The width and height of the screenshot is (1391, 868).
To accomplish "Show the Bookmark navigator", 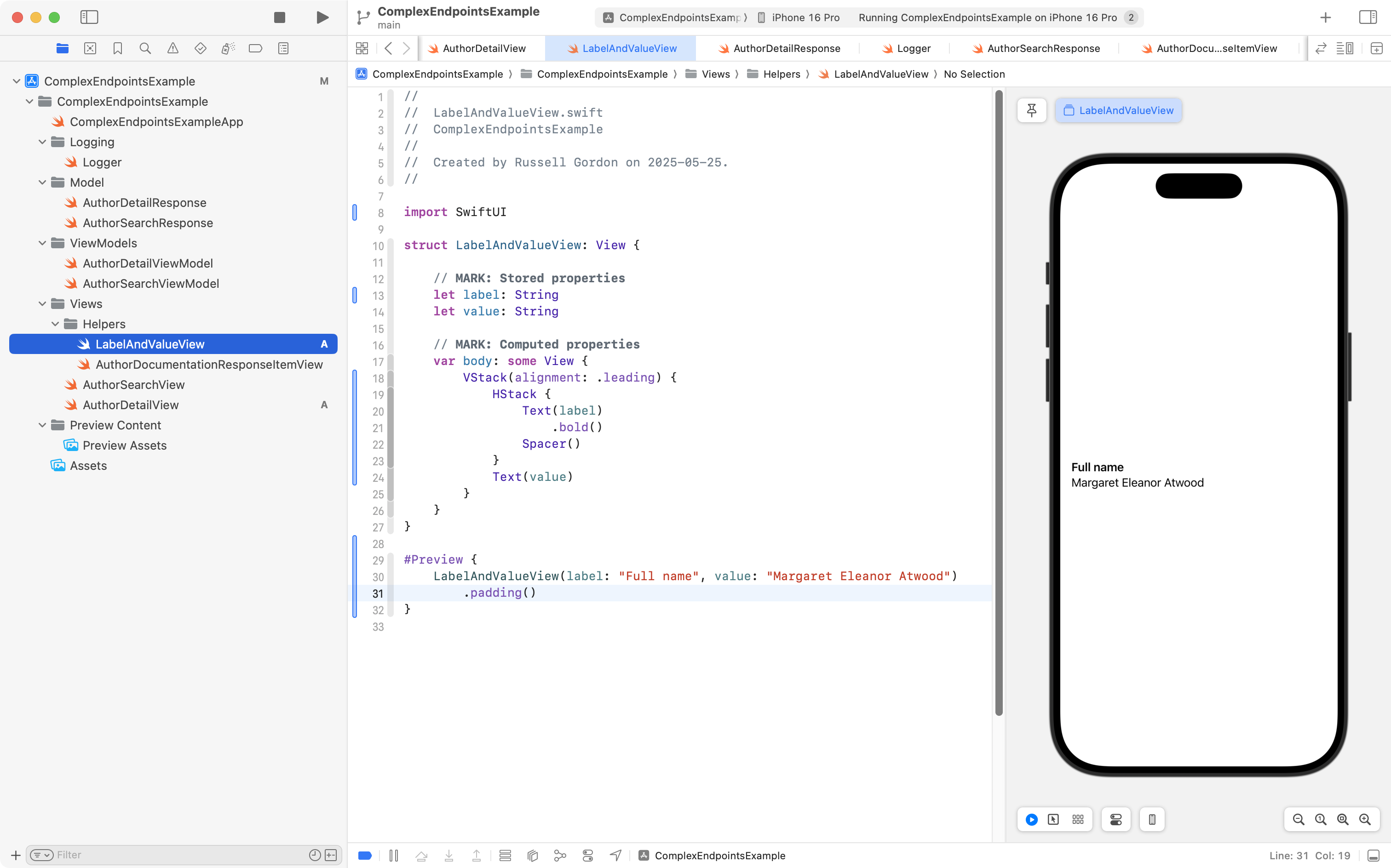I will (118, 49).
